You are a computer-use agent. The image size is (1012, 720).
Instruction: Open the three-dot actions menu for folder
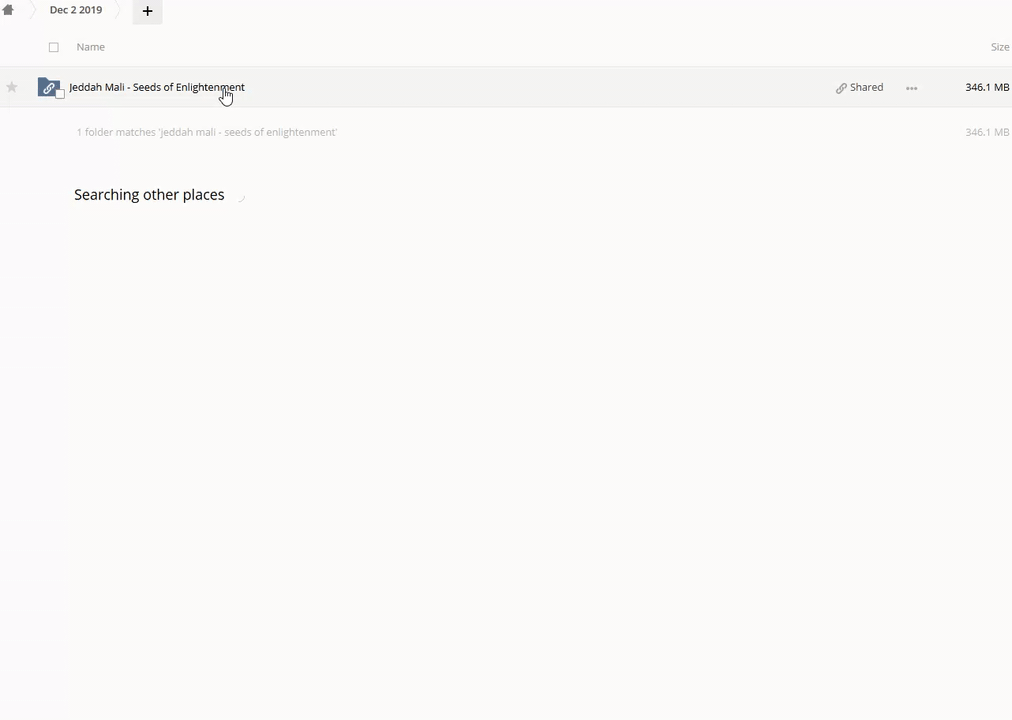pos(911,88)
